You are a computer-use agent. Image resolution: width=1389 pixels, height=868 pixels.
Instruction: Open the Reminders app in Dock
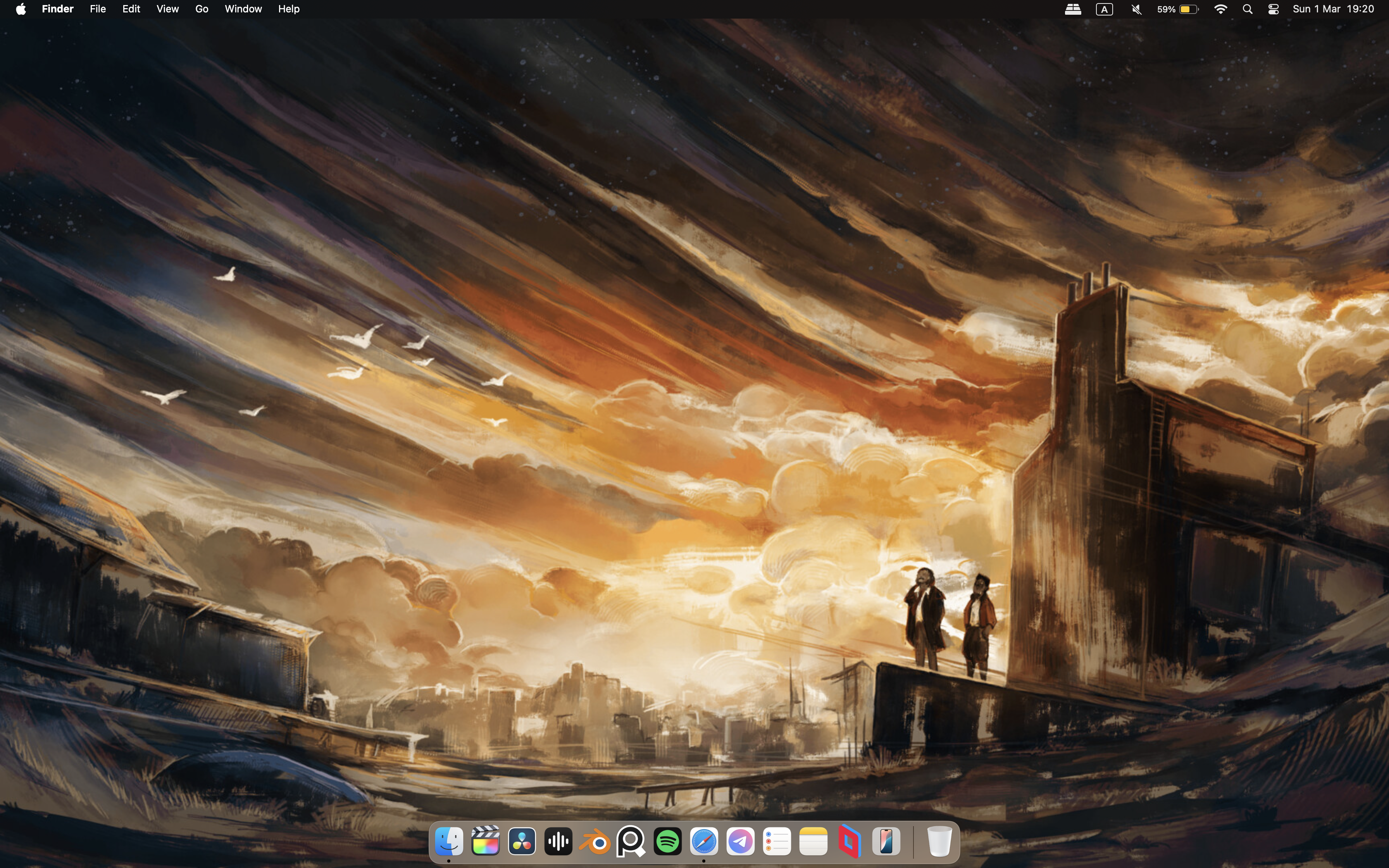coord(777,842)
